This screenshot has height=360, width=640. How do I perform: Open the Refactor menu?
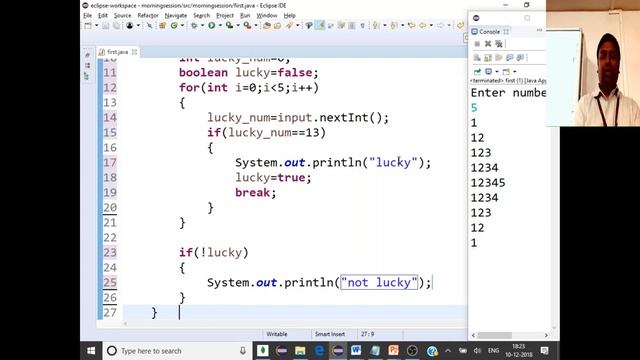[148, 16]
